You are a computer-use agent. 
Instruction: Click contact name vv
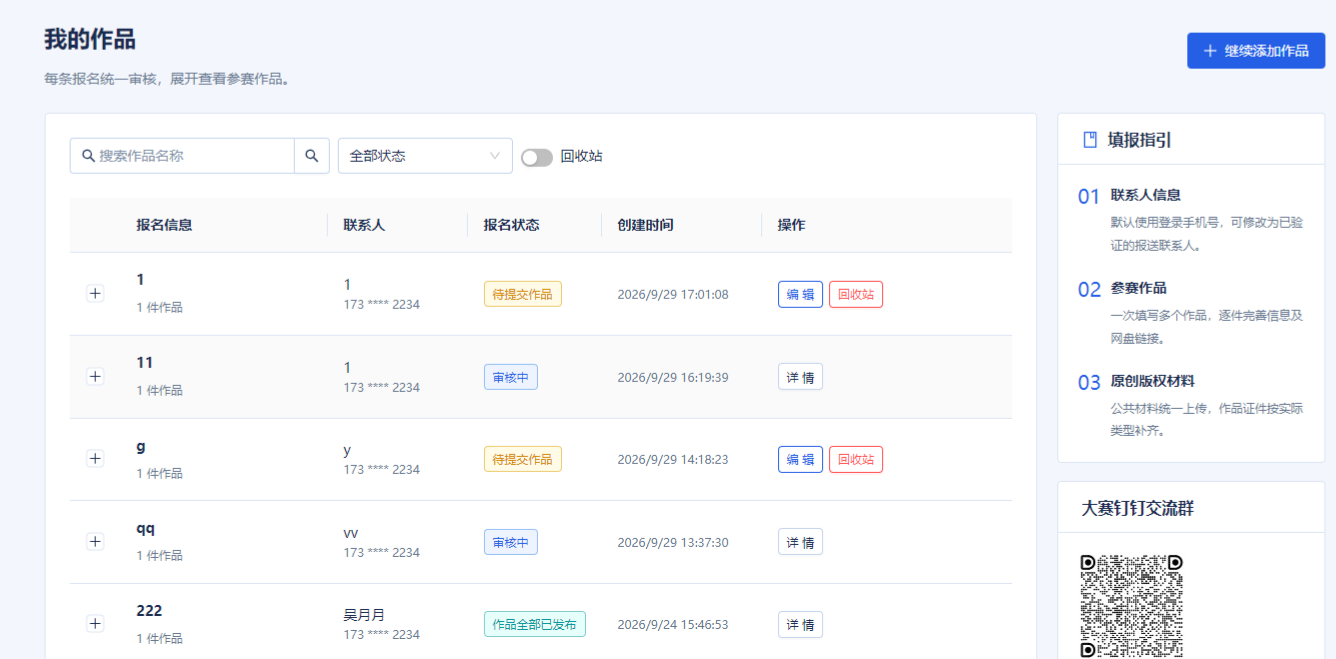(351, 533)
